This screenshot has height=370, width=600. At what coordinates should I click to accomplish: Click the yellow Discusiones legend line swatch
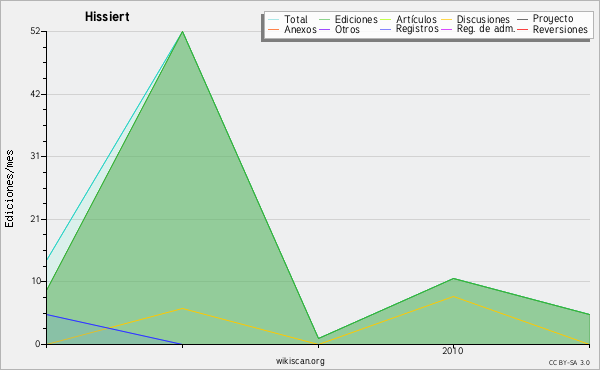[x=447, y=19]
